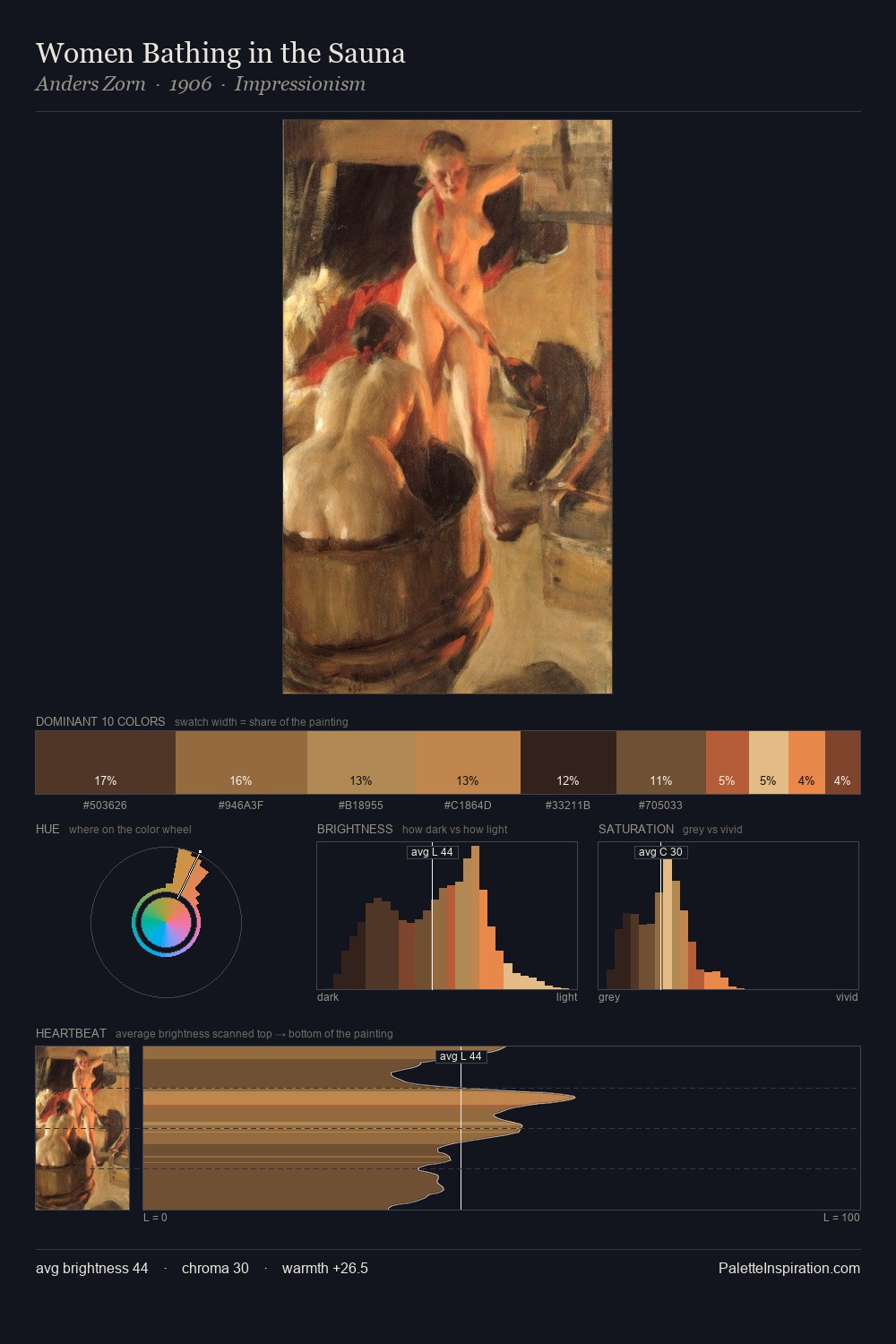Click "how dark vs how light" caption
This screenshot has width=896, height=1344.
point(455,830)
